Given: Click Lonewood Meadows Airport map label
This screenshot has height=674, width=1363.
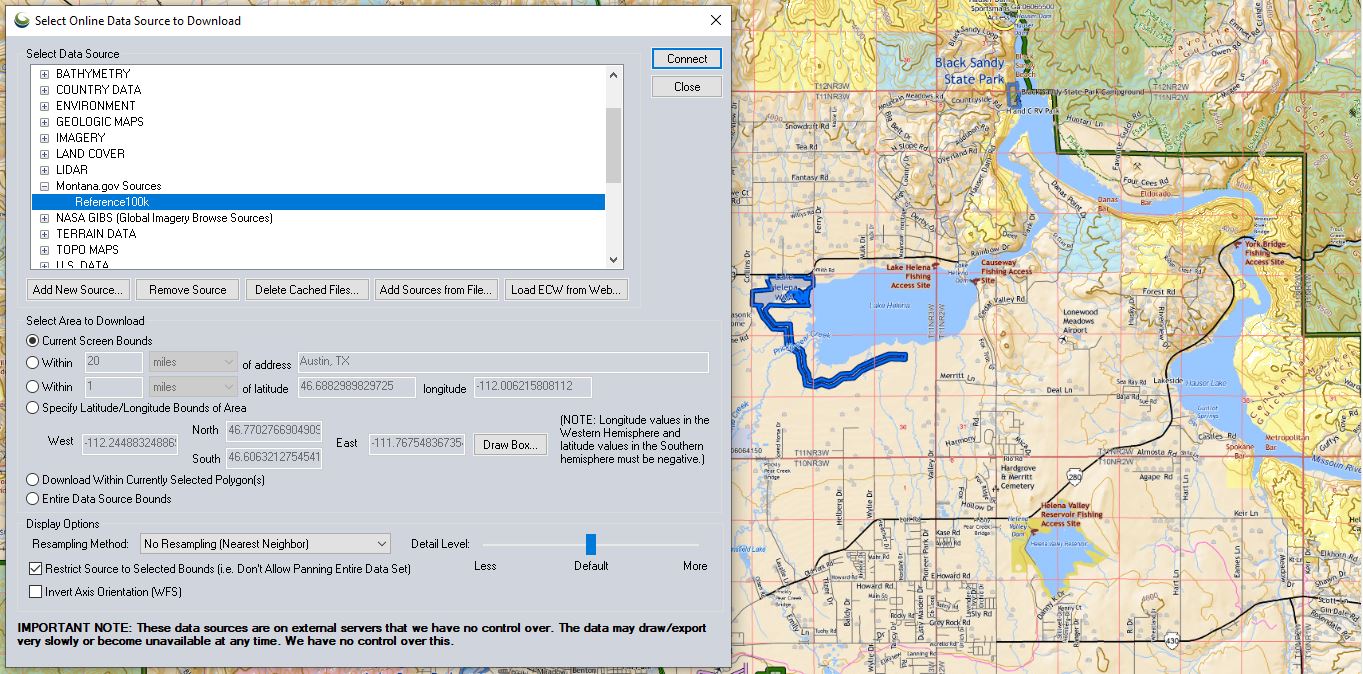Looking at the screenshot, I should point(1080,320).
